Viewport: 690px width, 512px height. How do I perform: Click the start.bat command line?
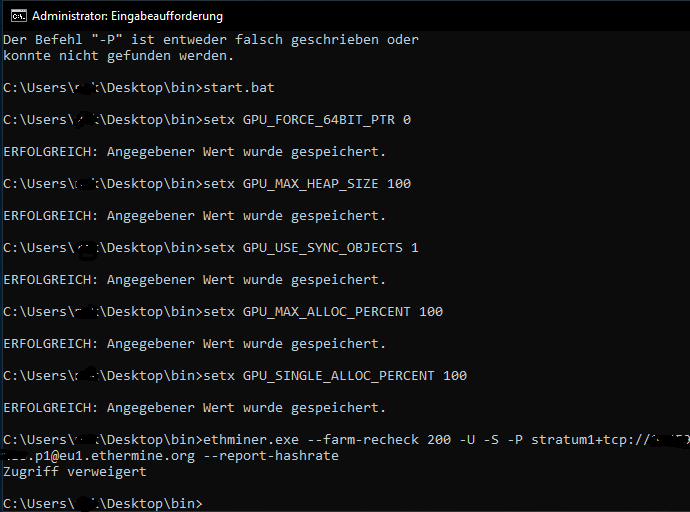pos(139,88)
